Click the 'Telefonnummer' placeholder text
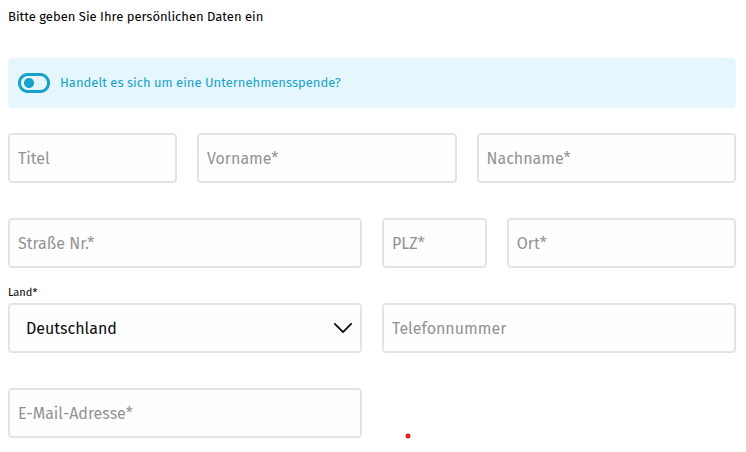The image size is (746, 452). [449, 328]
